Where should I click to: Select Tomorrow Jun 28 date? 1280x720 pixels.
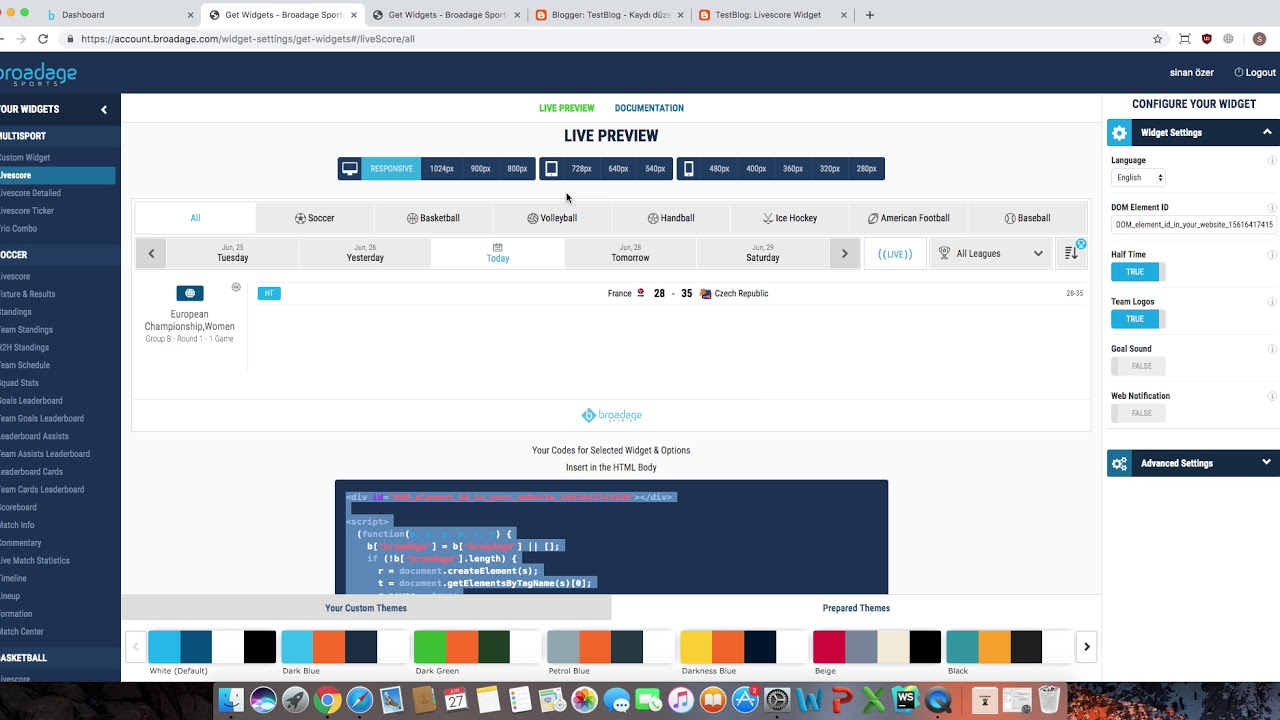630,253
